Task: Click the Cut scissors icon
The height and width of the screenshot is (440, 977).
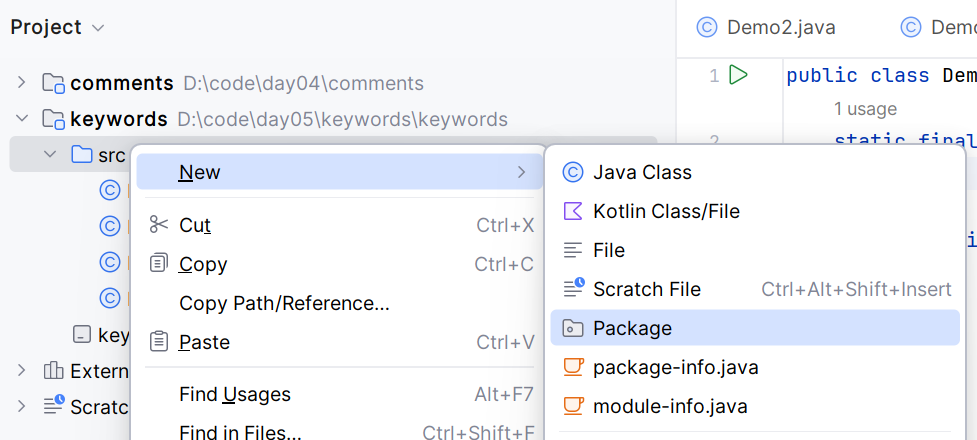Action: [x=159, y=225]
